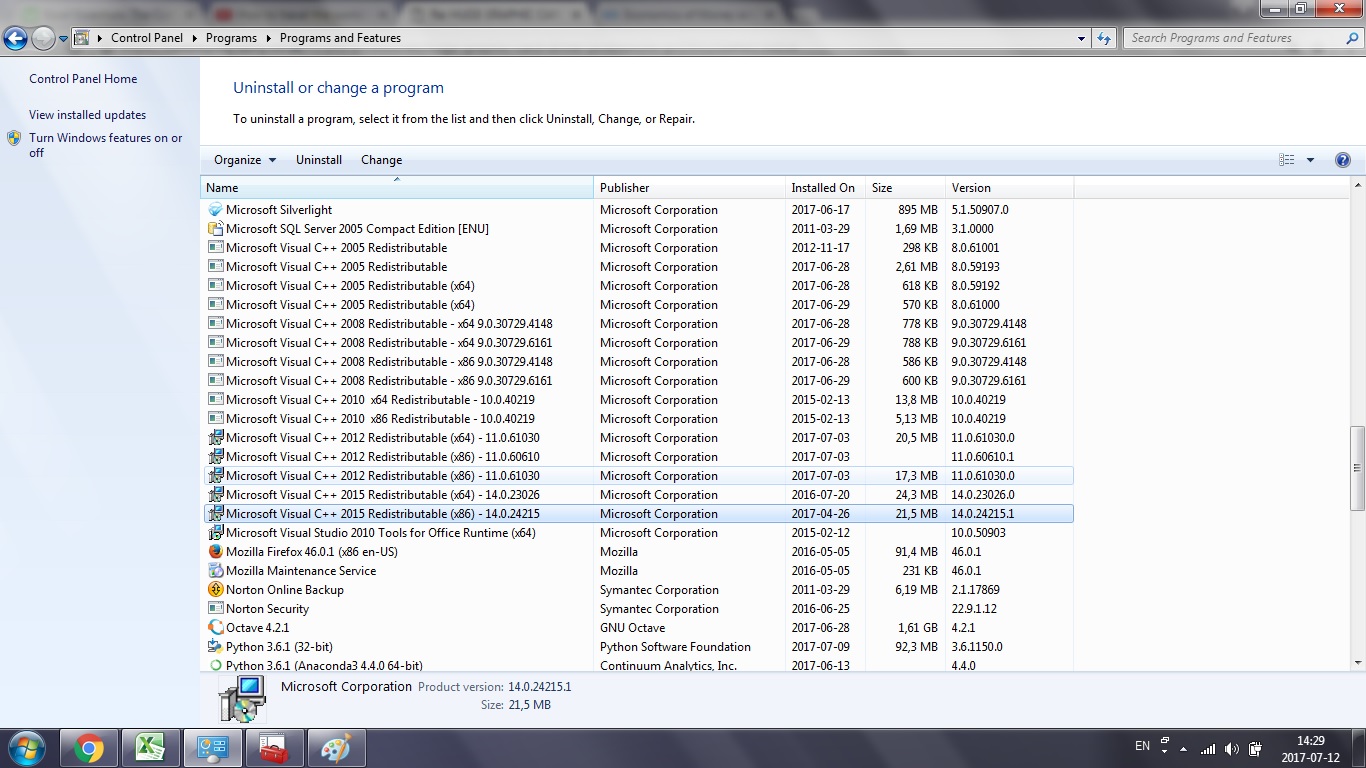The image size is (1366, 768).
Task: Click the Mozilla Firefox icon in the list
Action: 215,551
